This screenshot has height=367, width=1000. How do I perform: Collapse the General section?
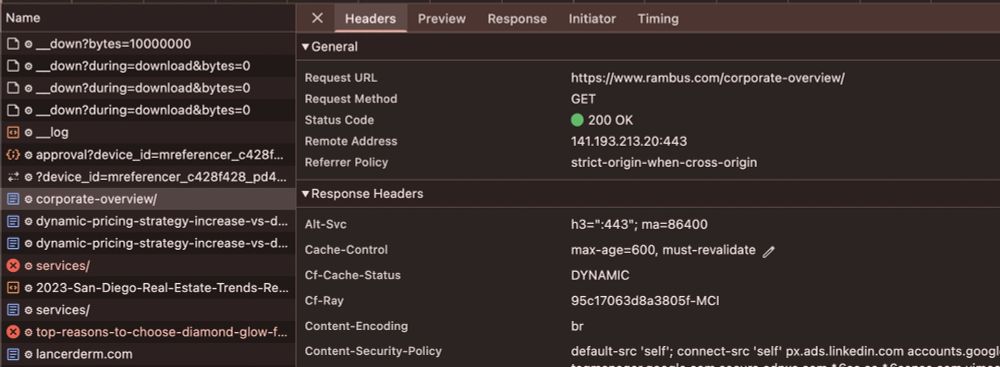click(330, 47)
